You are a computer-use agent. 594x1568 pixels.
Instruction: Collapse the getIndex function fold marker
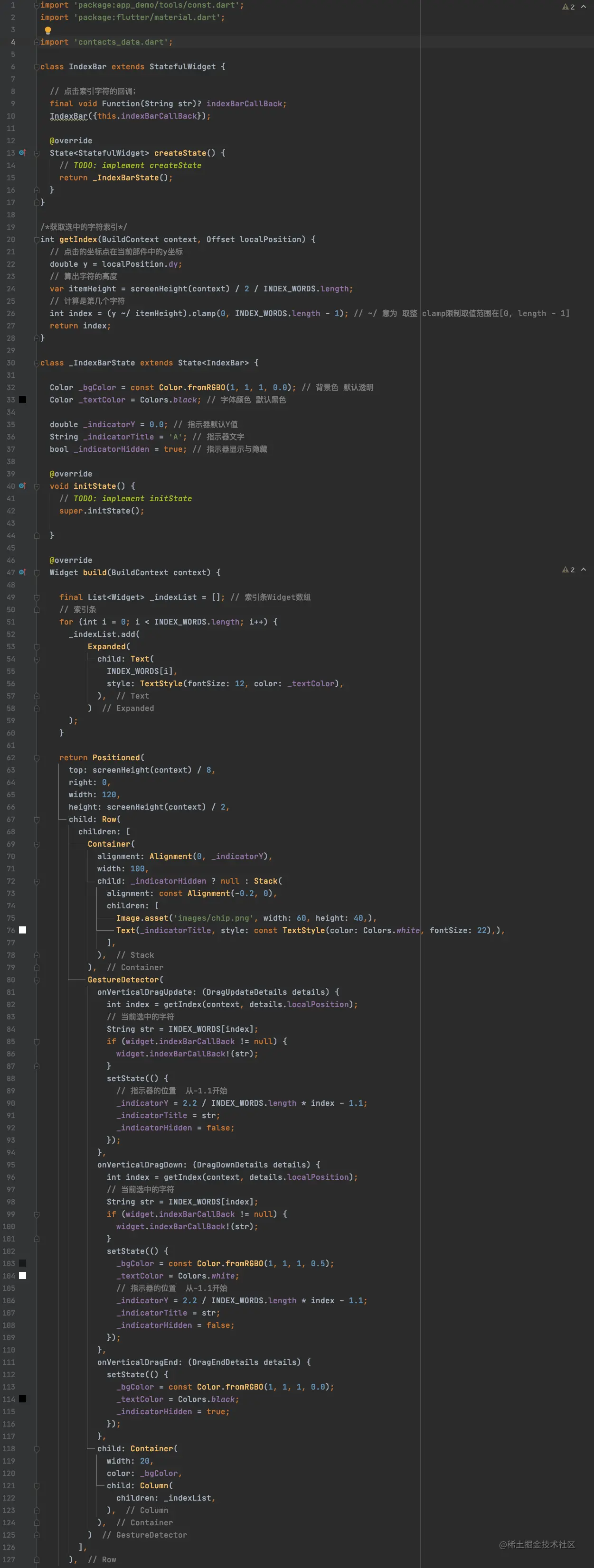pos(37,240)
